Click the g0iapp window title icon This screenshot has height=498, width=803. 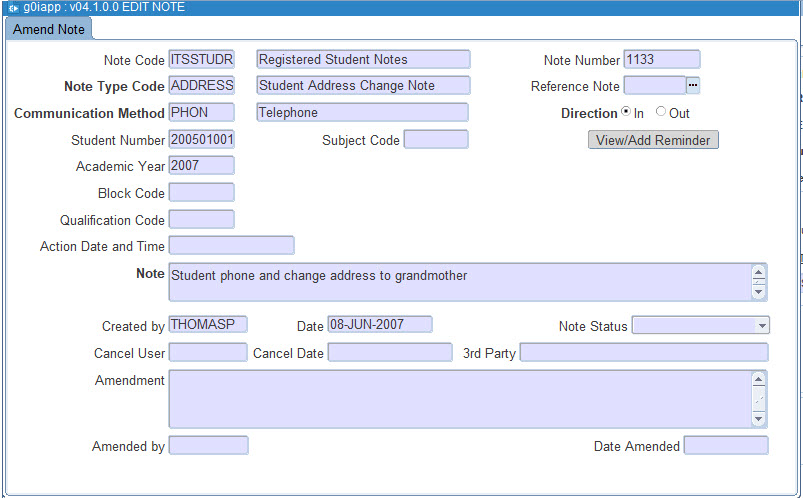click(x=12, y=7)
